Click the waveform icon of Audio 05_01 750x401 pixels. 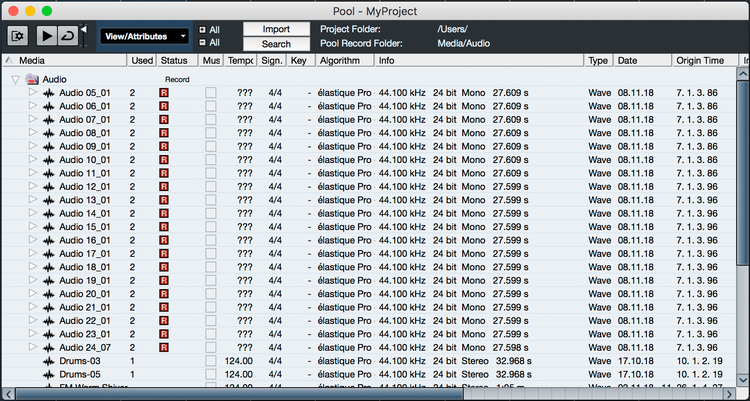click(x=49, y=93)
